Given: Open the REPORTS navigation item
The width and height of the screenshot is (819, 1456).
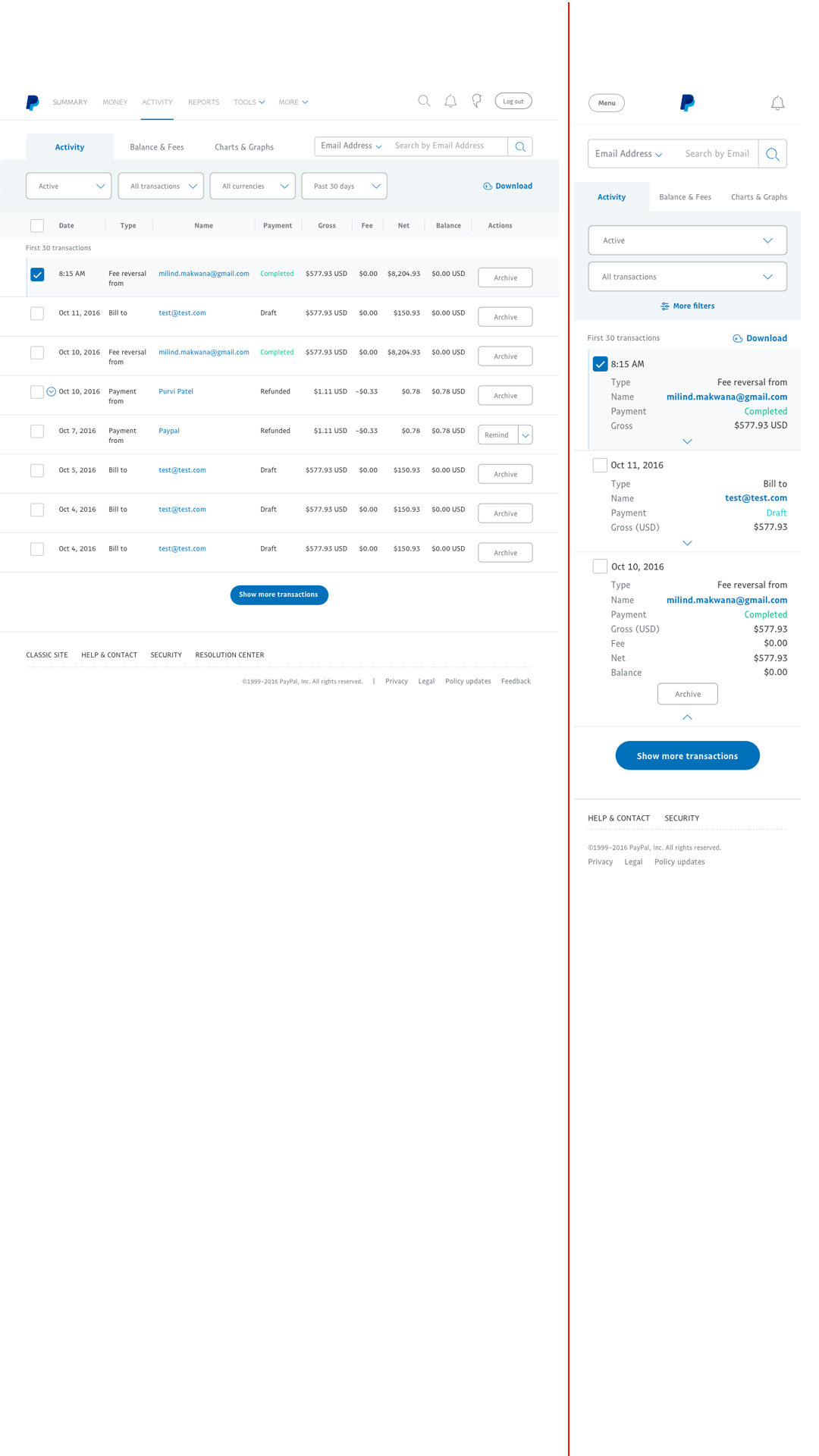Looking at the screenshot, I should point(203,102).
